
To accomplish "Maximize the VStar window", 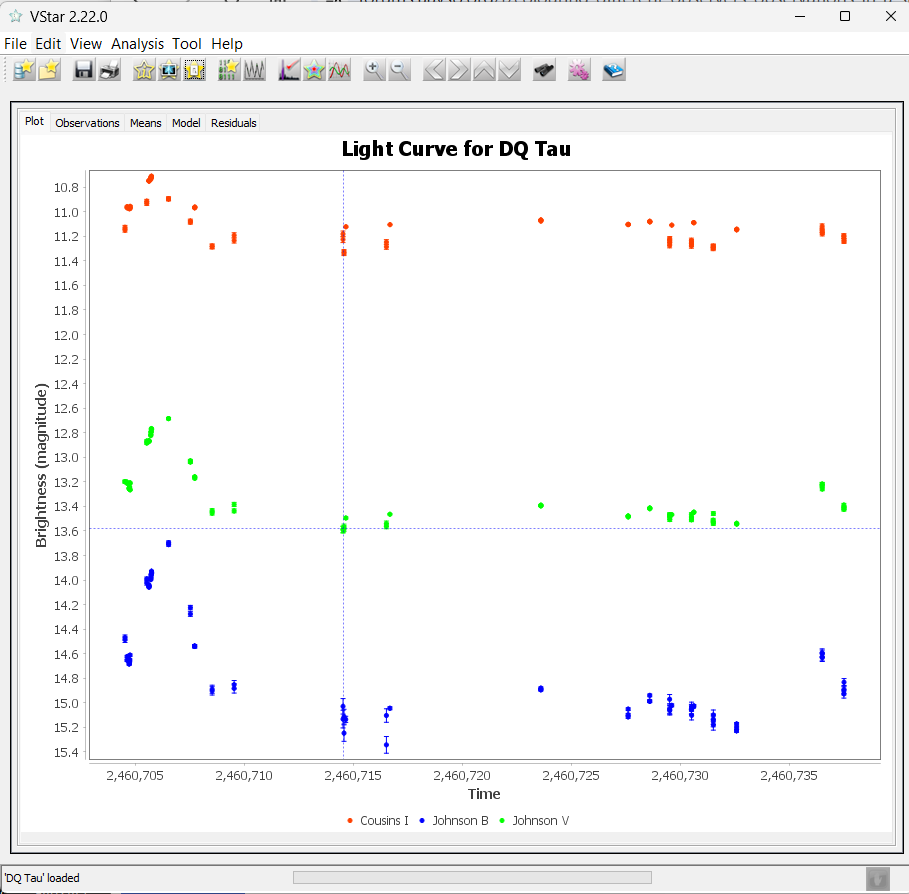I will coord(845,16).
